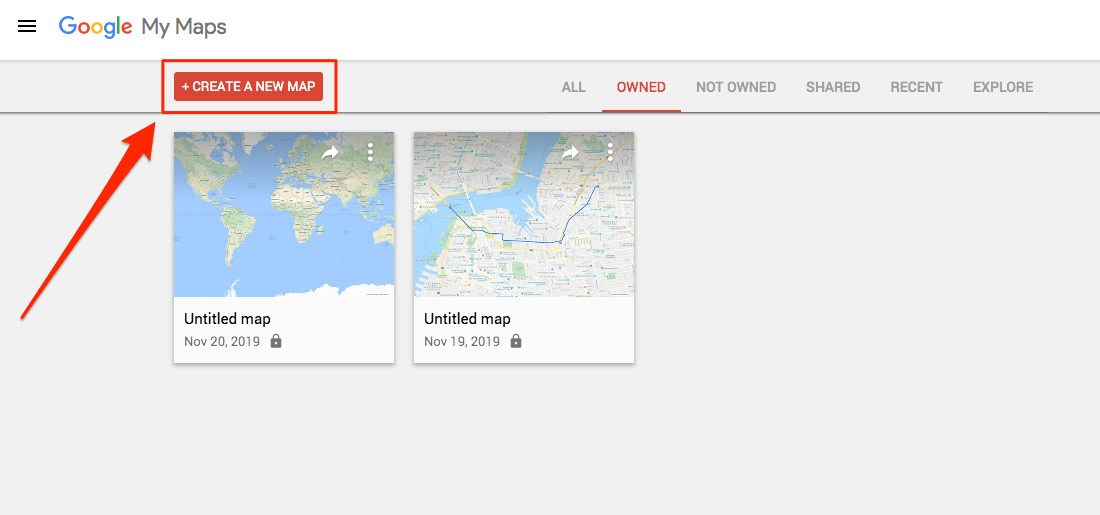
Task: Click Untitled map title dated Nov 20
Action: click(x=227, y=319)
